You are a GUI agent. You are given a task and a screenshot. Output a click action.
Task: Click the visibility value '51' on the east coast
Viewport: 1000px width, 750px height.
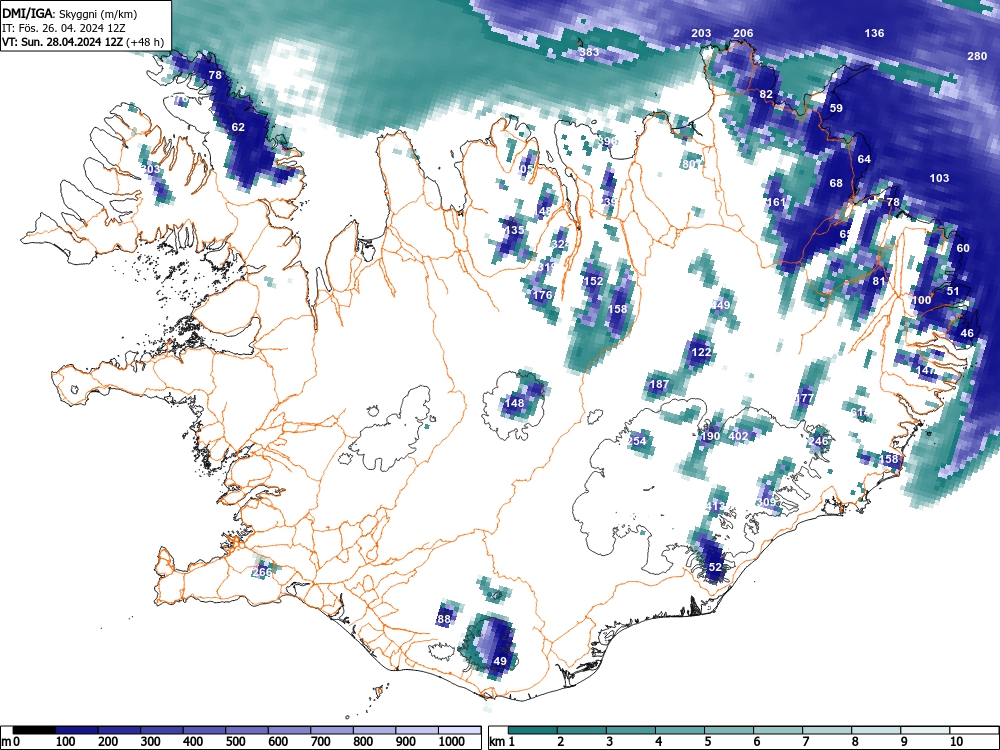[953, 291]
